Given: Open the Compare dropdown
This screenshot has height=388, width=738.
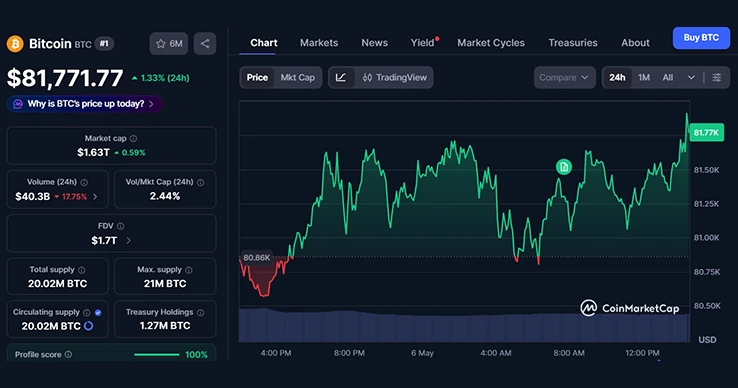Looking at the screenshot, I should pos(564,78).
